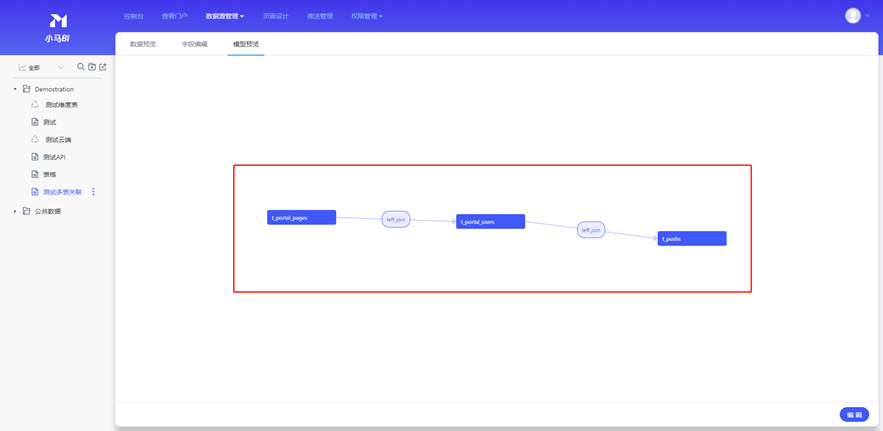
Task: Open the 测试API dataset
Action: tap(54, 157)
